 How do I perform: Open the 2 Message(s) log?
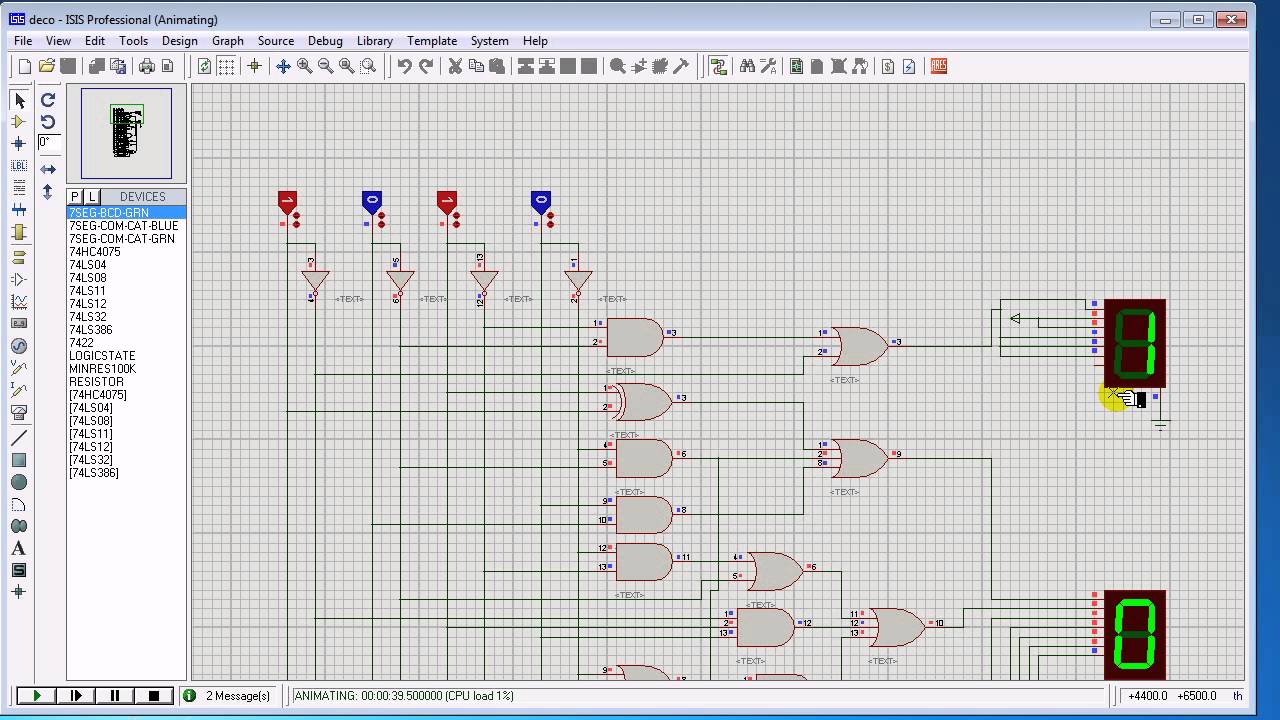(229, 696)
